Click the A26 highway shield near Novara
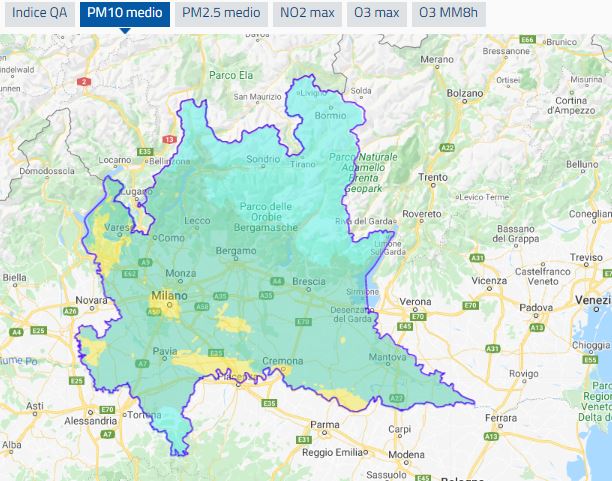 [x=70, y=310]
